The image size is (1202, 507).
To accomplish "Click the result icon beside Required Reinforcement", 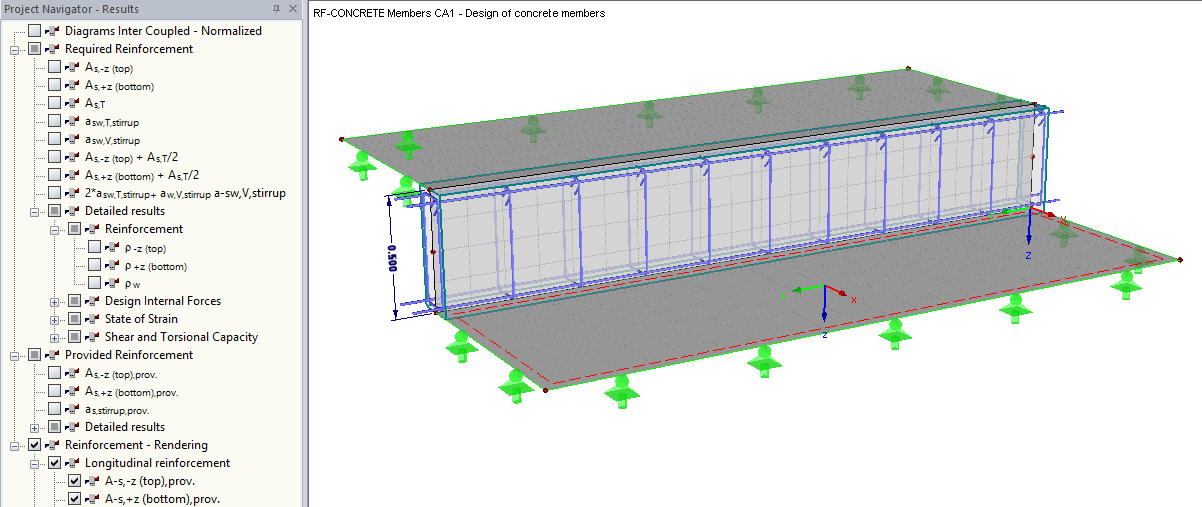I will pyautogui.click(x=53, y=49).
